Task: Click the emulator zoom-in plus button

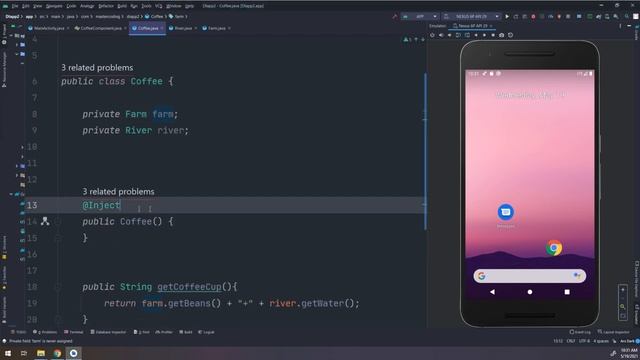Action: point(622,289)
